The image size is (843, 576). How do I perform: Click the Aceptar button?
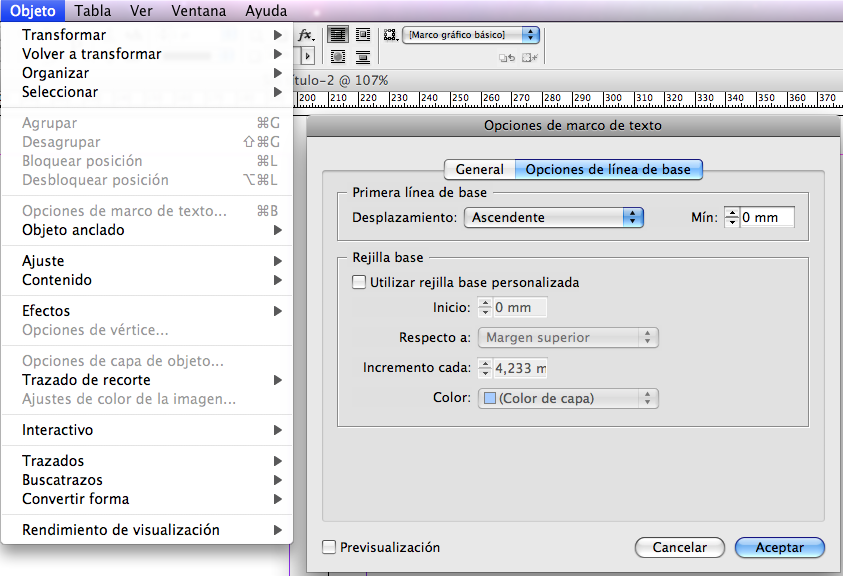point(779,547)
